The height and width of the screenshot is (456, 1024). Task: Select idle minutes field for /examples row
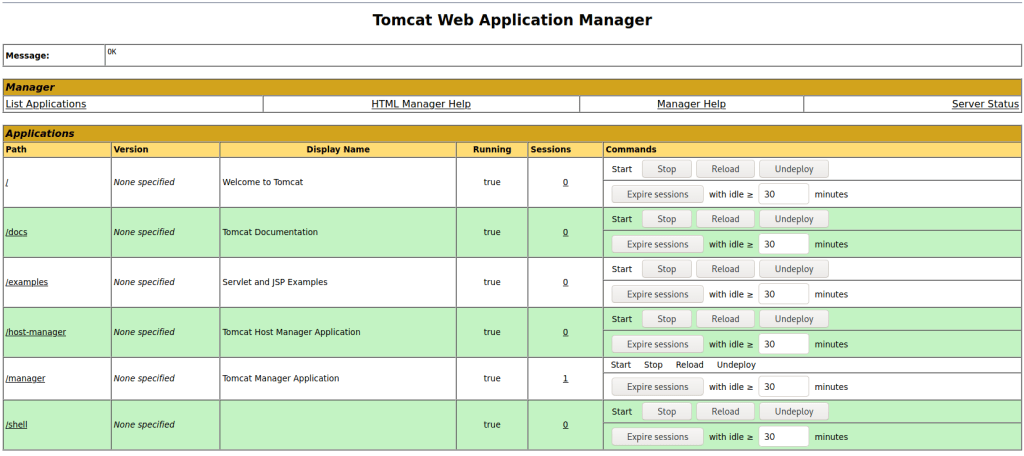tap(783, 294)
